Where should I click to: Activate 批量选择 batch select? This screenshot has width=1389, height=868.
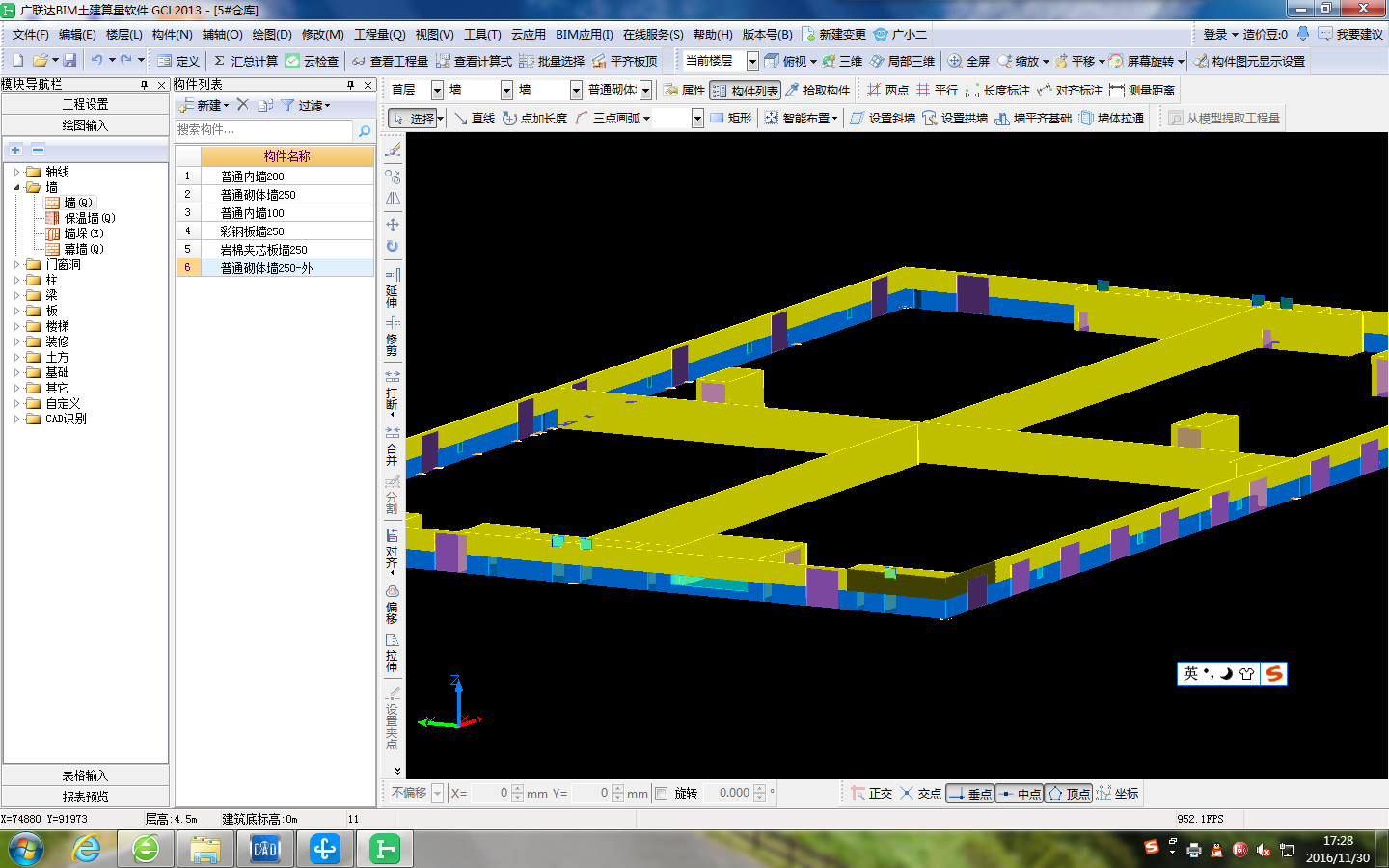point(552,61)
